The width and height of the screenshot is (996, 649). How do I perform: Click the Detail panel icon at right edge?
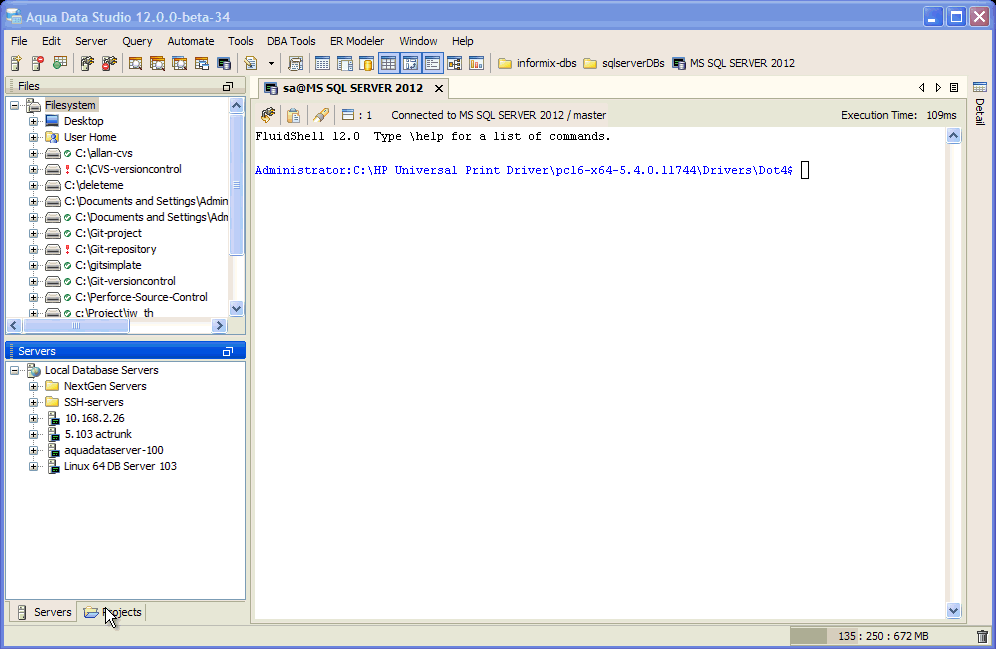tap(980, 87)
